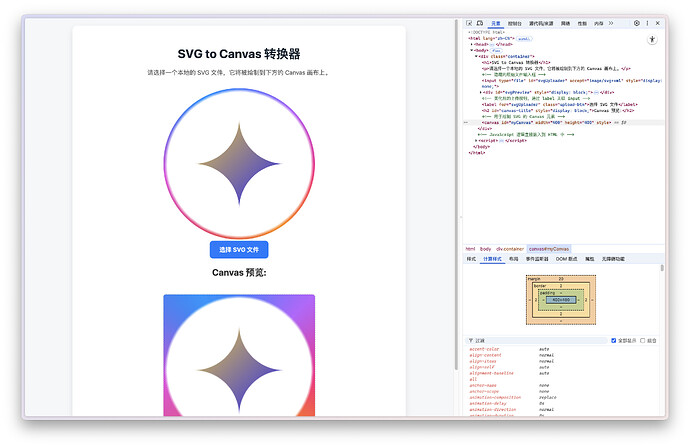Screen dimensions: 690x448
Task: Switch to the 内存 Memory tab
Action: [x=598, y=23]
